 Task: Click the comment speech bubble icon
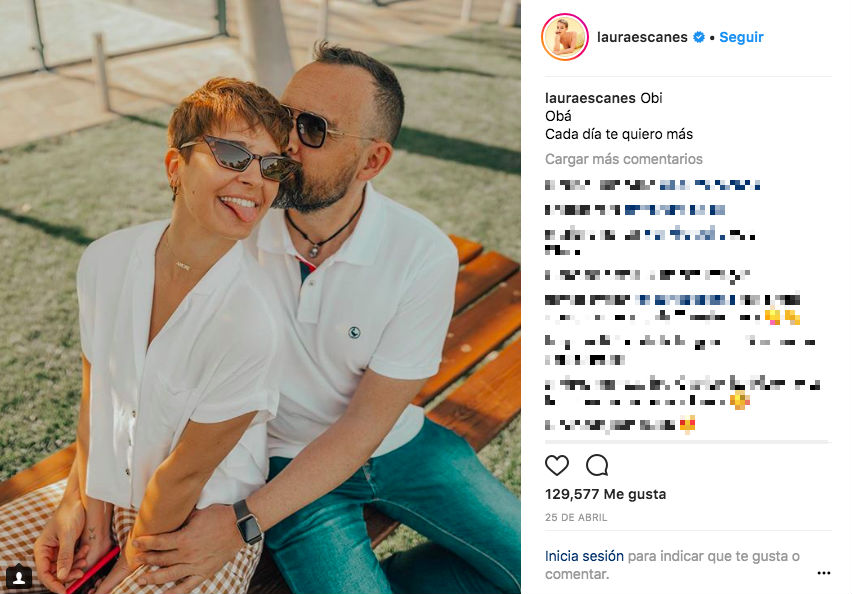(x=597, y=465)
